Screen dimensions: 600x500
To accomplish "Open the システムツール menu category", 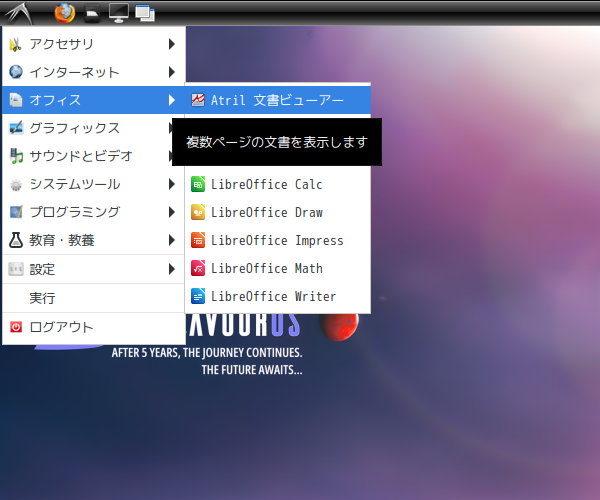I will click(94, 184).
